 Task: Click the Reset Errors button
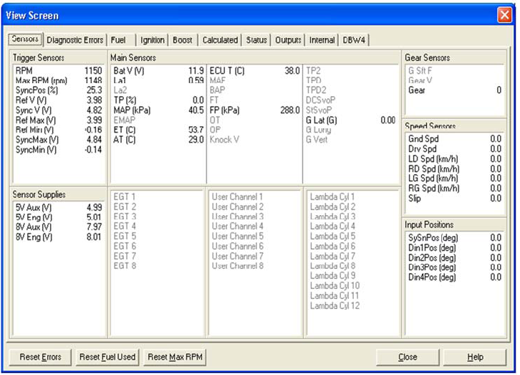[x=40, y=357]
